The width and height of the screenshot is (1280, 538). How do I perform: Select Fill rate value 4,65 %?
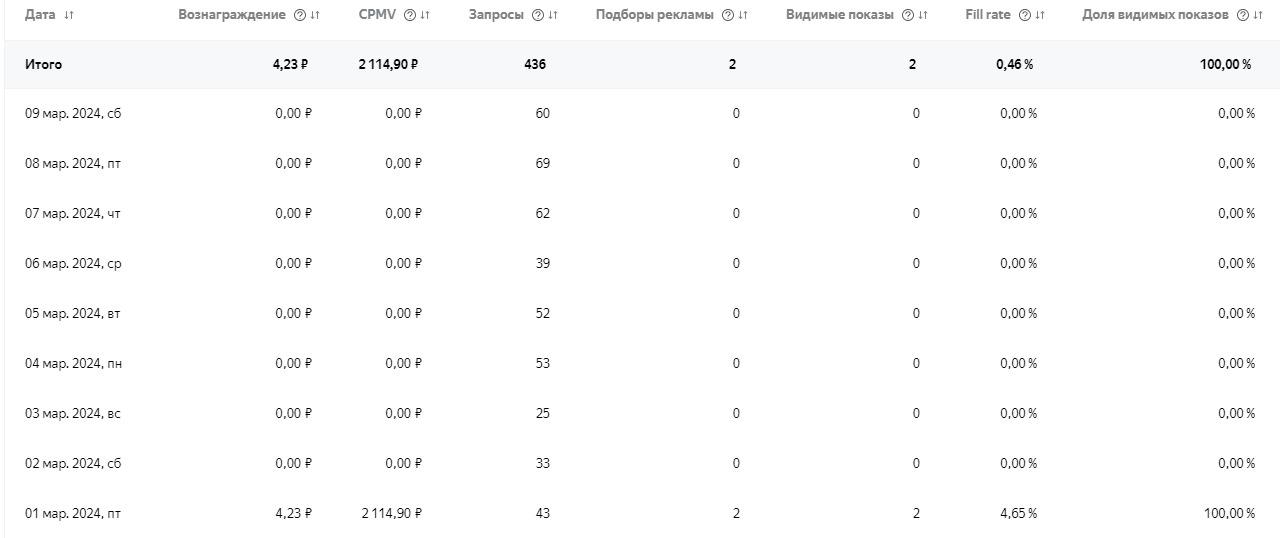click(x=1018, y=514)
